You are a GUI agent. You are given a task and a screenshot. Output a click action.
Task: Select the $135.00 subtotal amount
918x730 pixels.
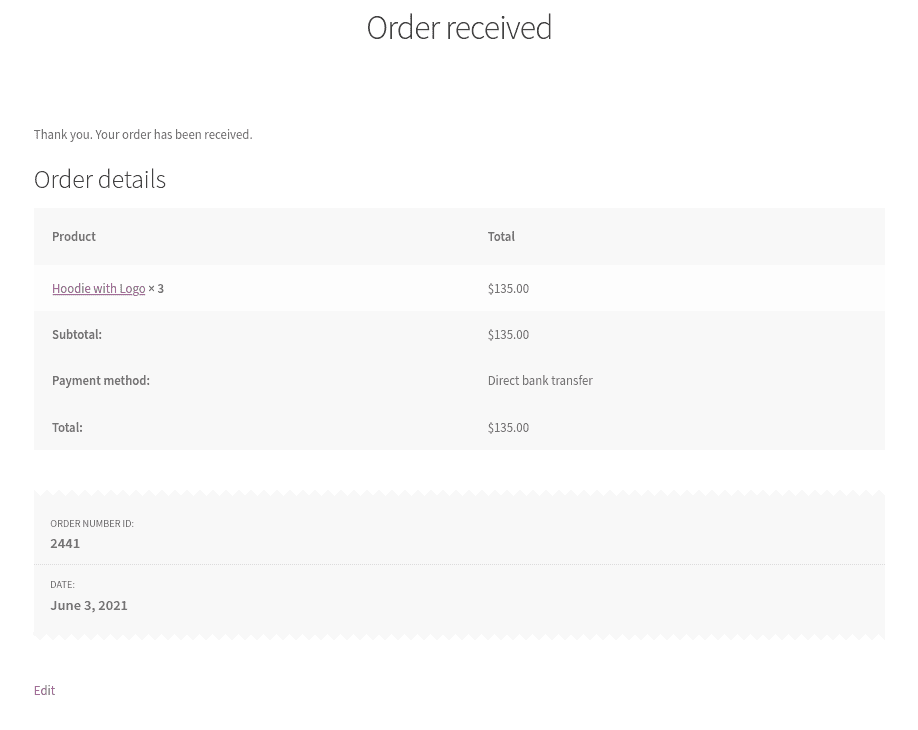508,334
